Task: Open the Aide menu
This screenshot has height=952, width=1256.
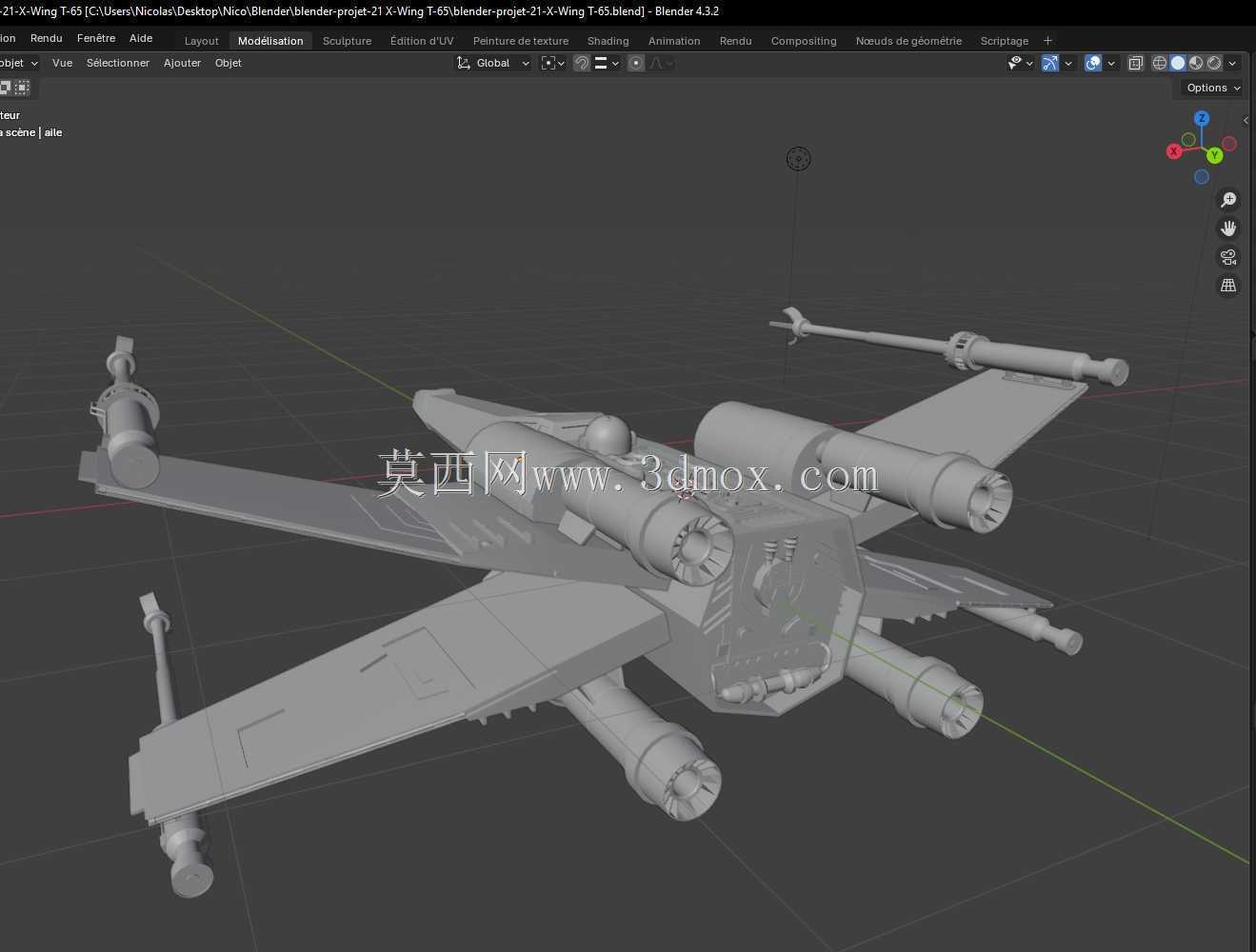Action: click(141, 38)
